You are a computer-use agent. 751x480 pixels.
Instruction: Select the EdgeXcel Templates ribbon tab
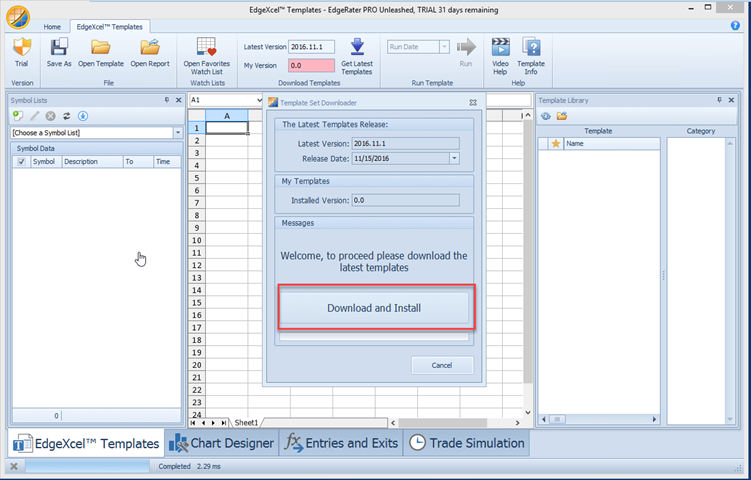click(x=110, y=27)
